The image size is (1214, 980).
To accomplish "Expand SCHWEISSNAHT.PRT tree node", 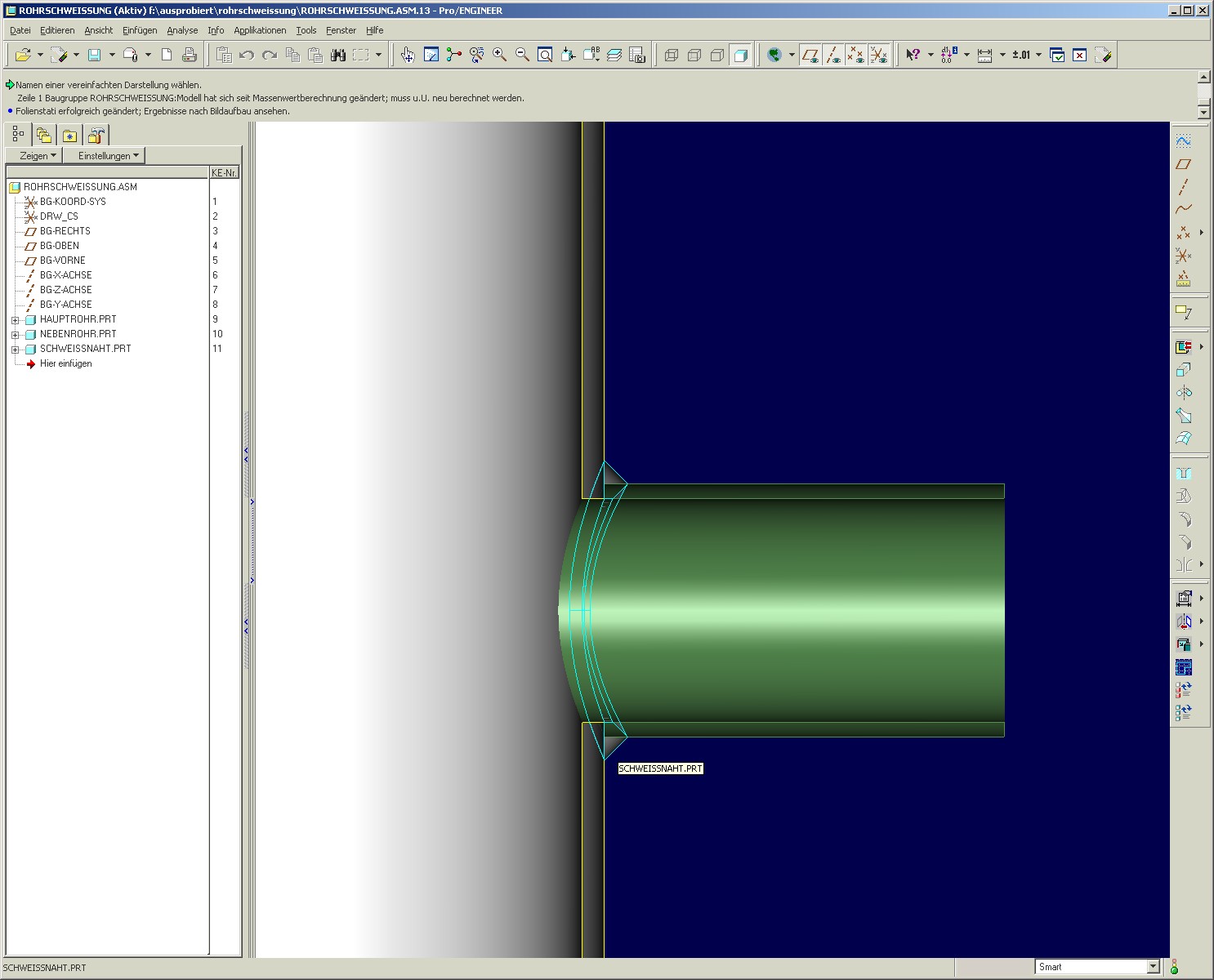I will point(15,350).
